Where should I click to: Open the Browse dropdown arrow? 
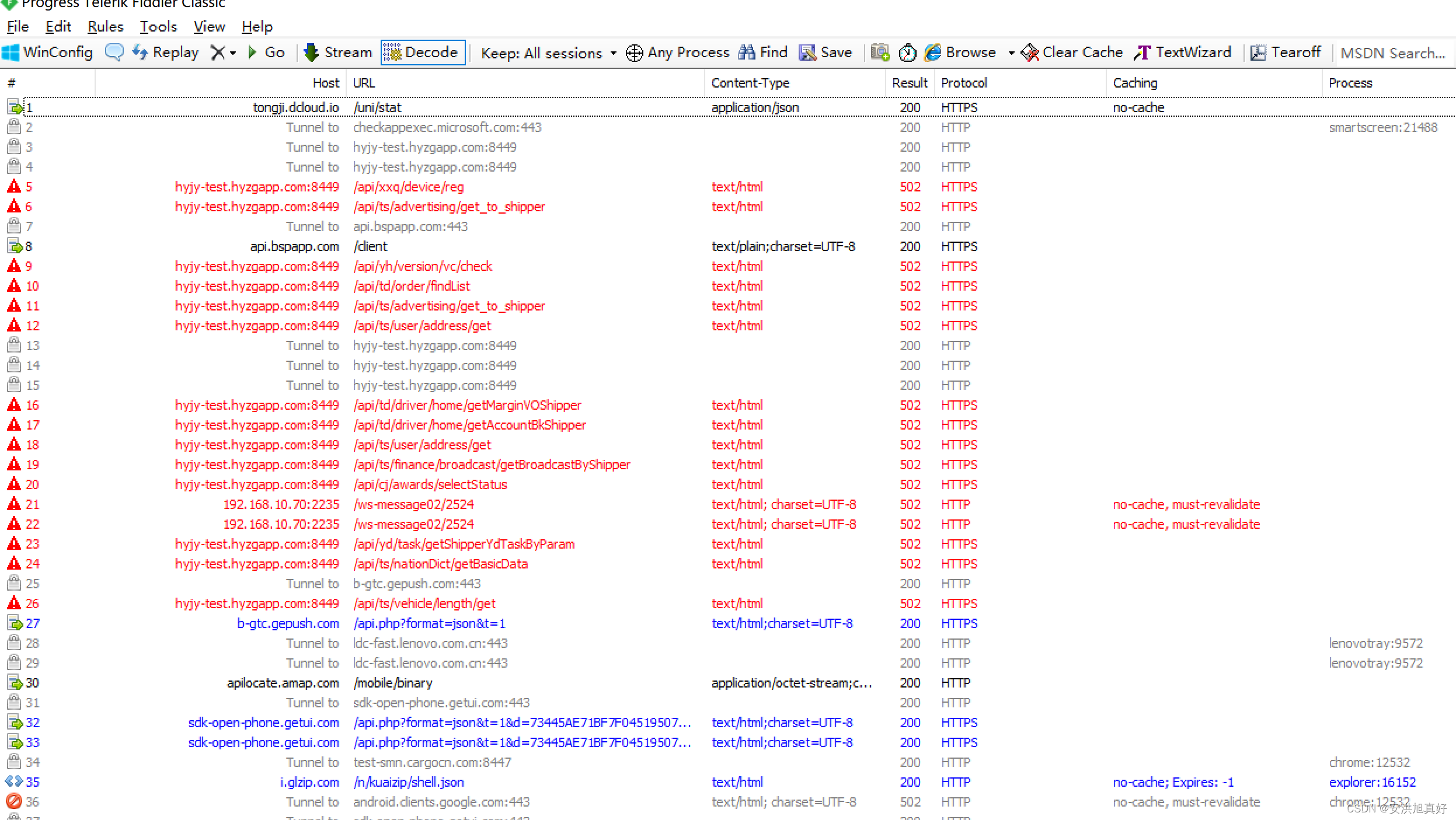point(1011,53)
